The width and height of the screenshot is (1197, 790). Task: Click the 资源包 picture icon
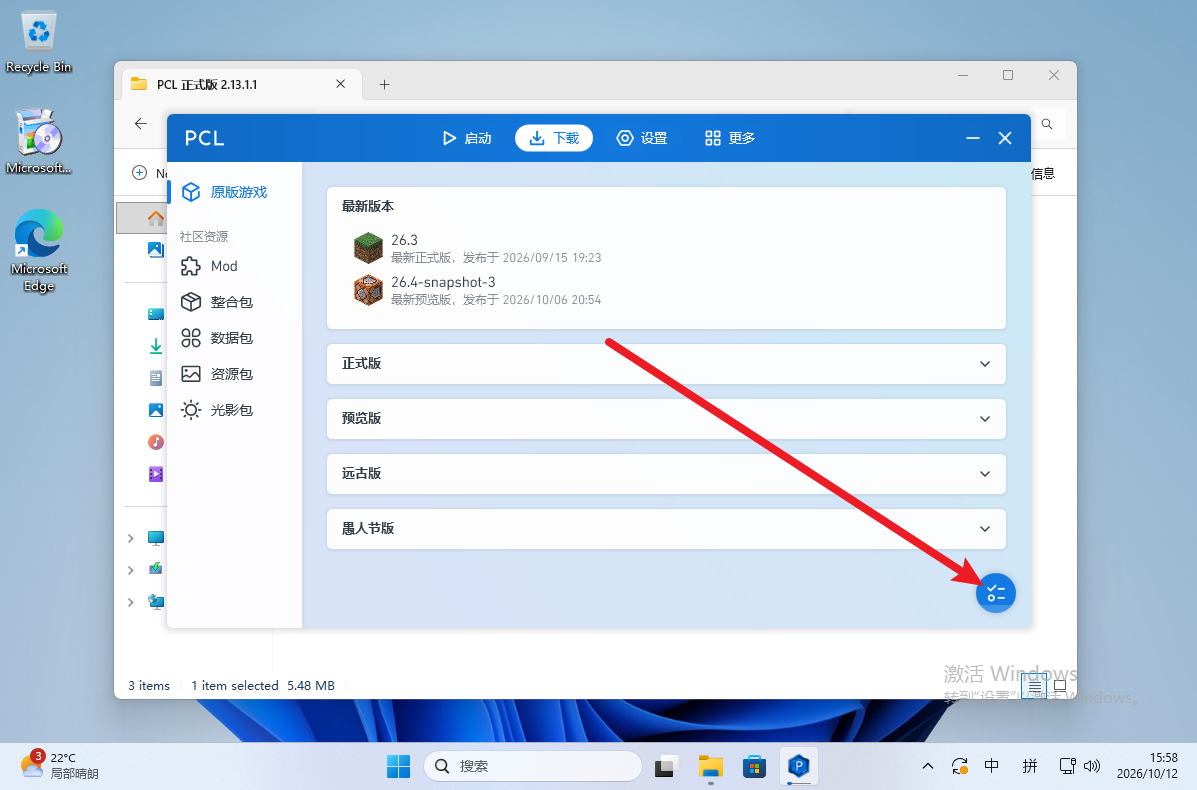click(x=191, y=374)
